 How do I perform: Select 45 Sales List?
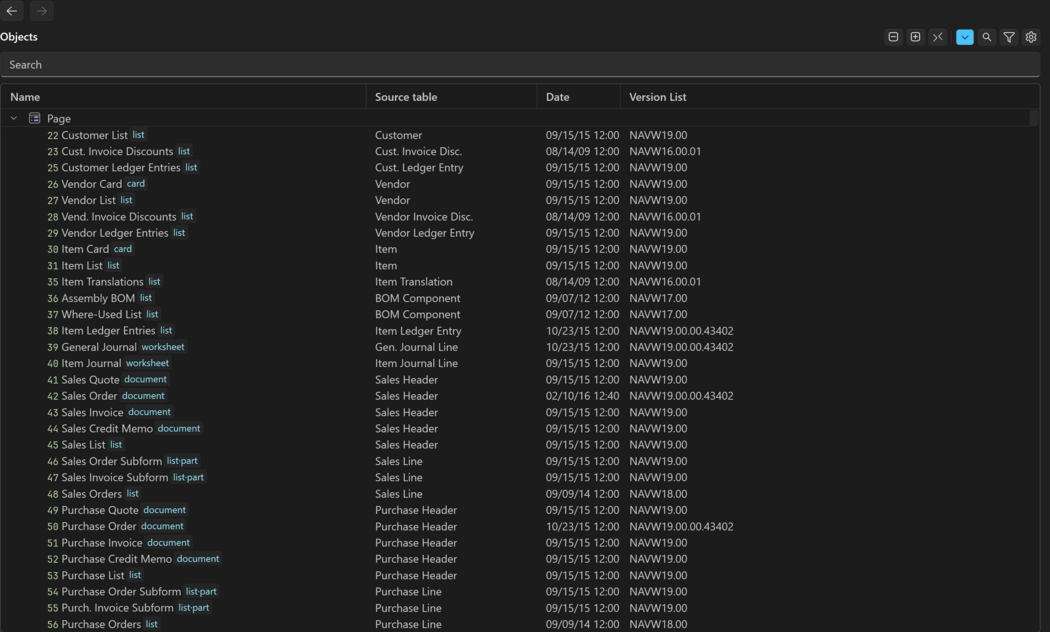76,445
